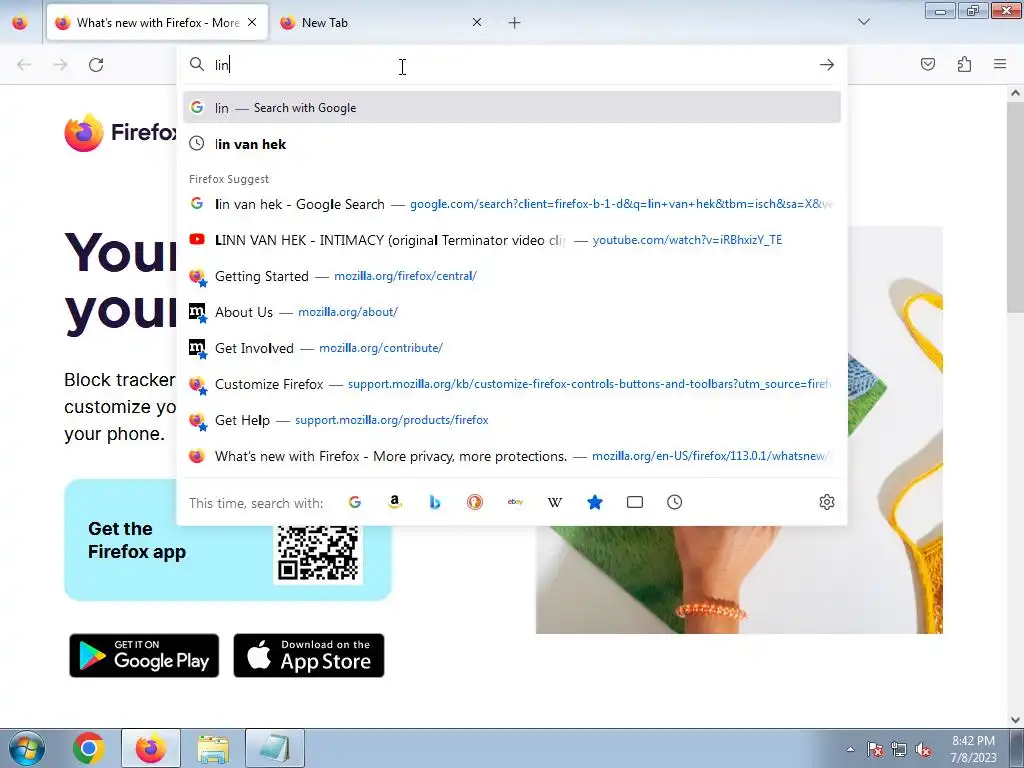
Task: Click the Firefox View icon in the tab bar
Action: [x=20, y=23]
